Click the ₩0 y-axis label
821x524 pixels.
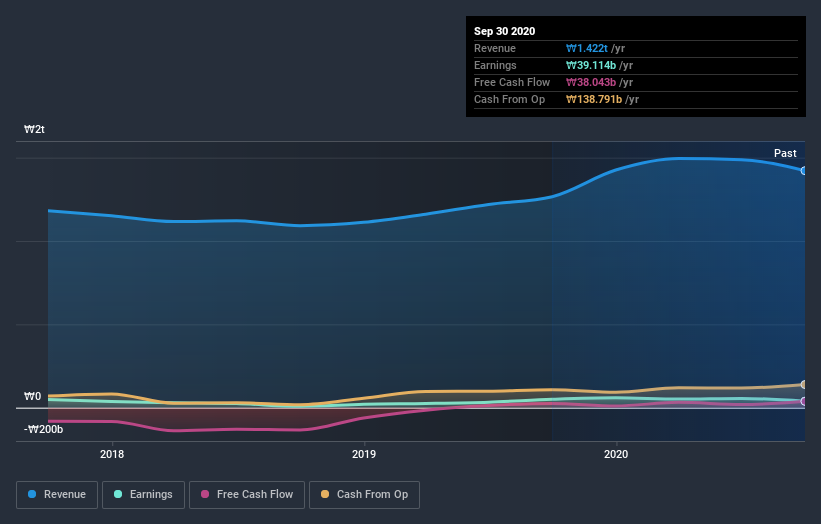[x=32, y=396]
